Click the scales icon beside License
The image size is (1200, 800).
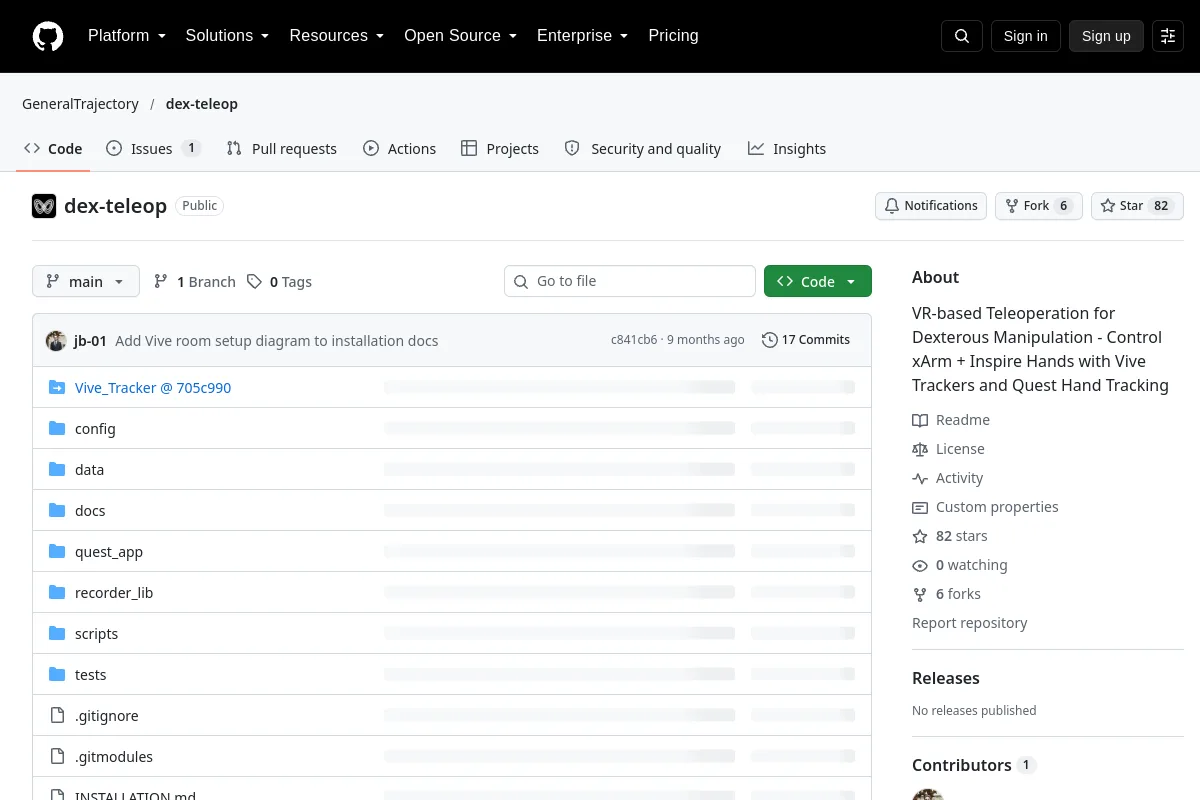pyautogui.click(x=920, y=449)
